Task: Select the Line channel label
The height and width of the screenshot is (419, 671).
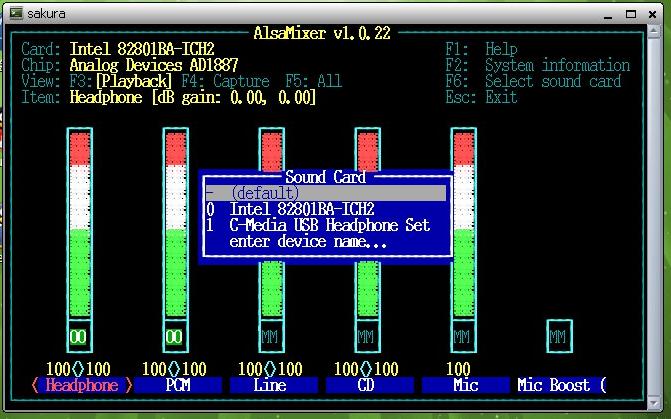Action: click(x=274, y=386)
